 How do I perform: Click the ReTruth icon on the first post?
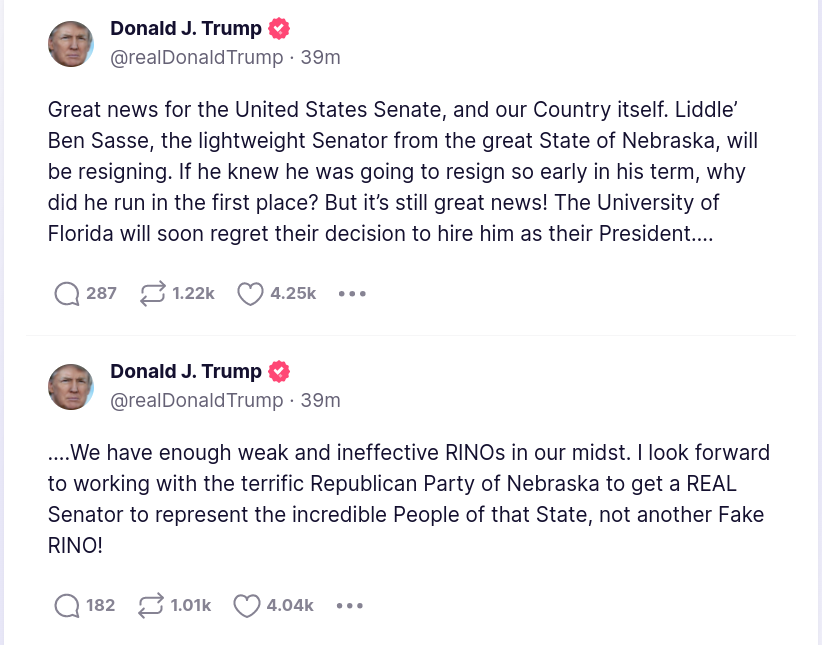pyautogui.click(x=153, y=294)
